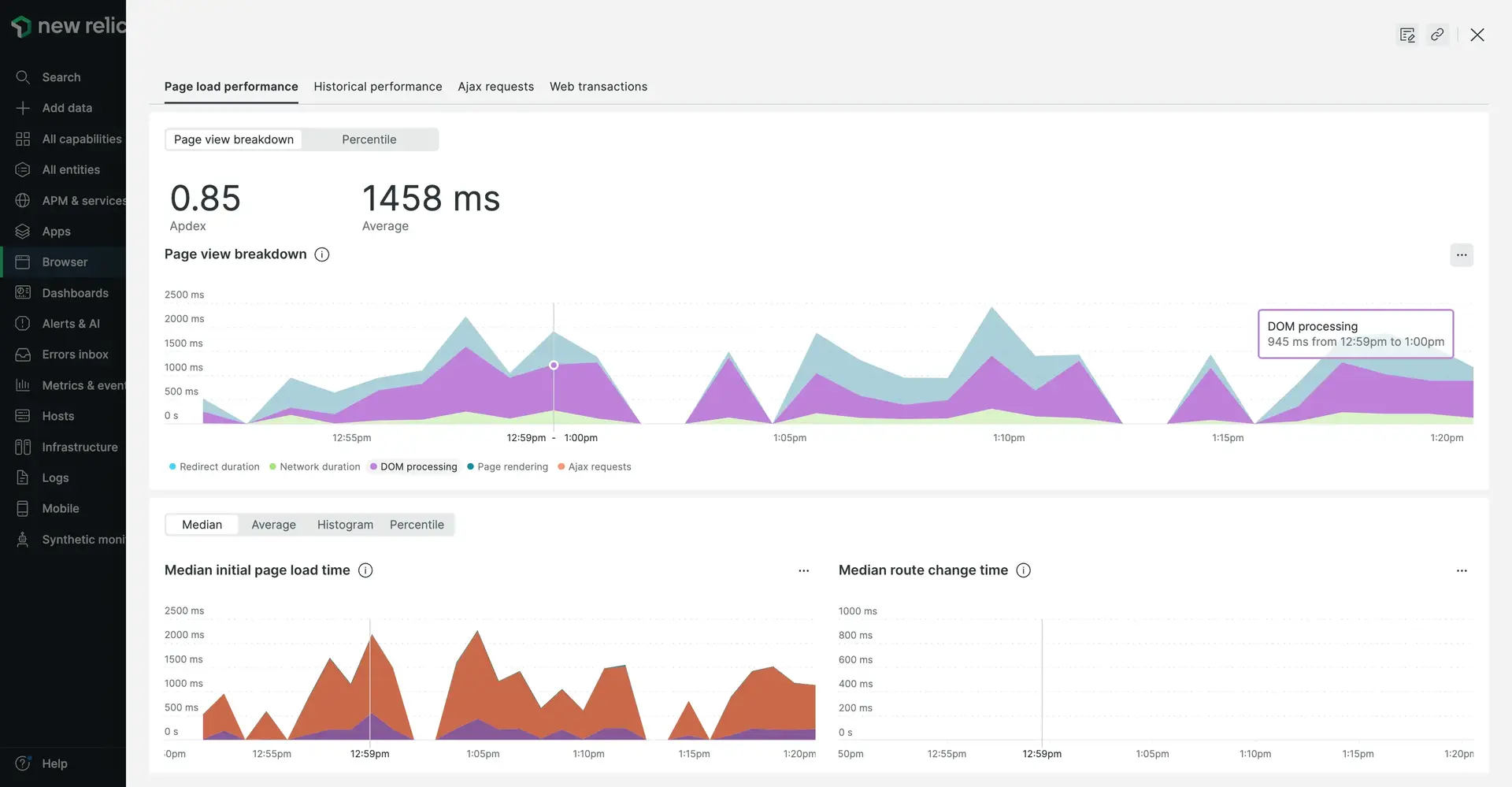The height and width of the screenshot is (787, 1512).
Task: Hide Network duration from the breakdown chart
Action: [x=321, y=466]
